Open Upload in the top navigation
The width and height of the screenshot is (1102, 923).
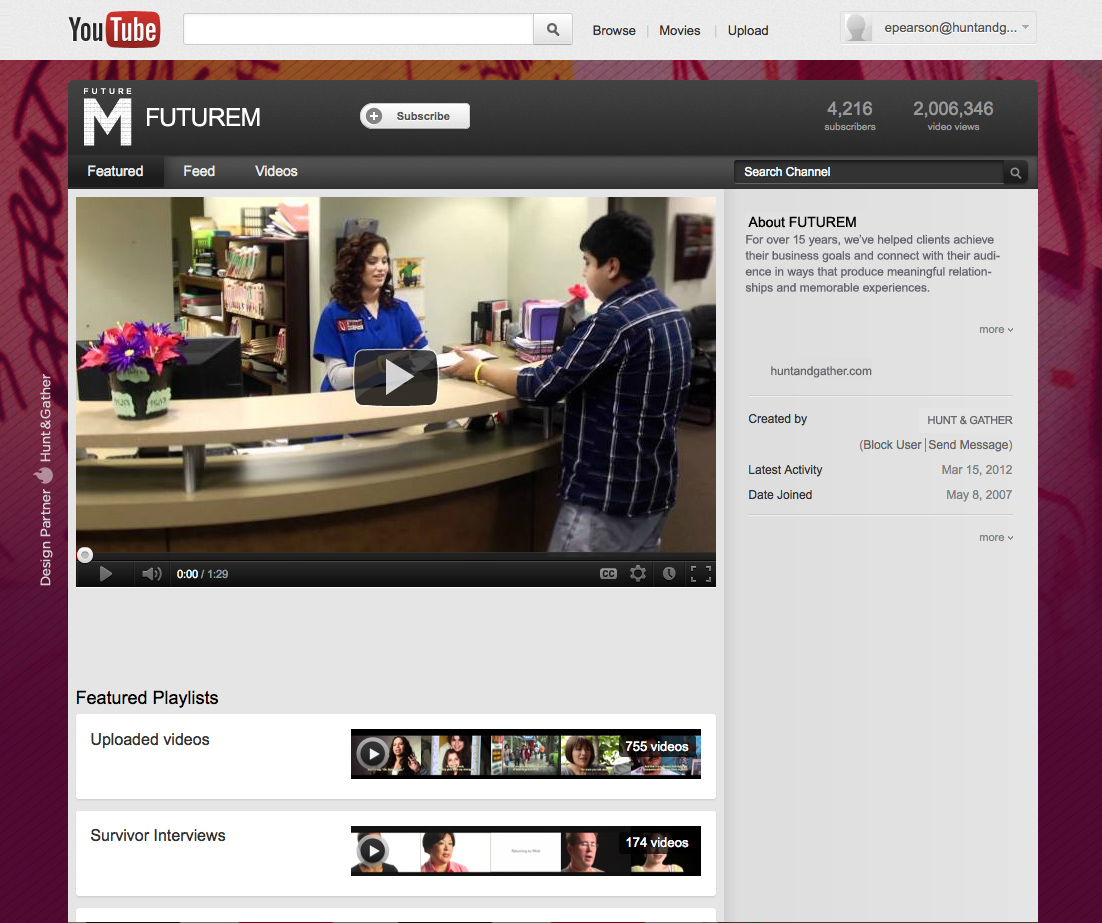[x=748, y=30]
